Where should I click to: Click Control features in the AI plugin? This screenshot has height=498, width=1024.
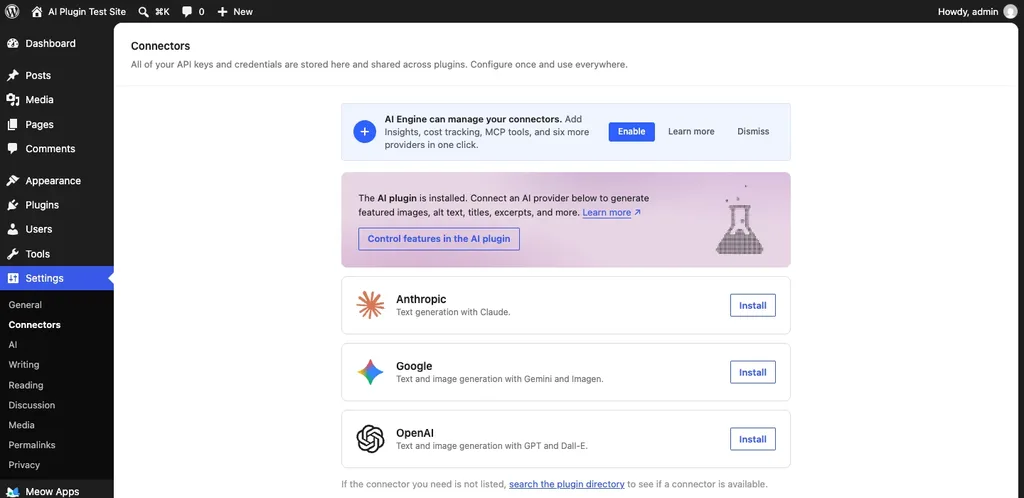439,239
